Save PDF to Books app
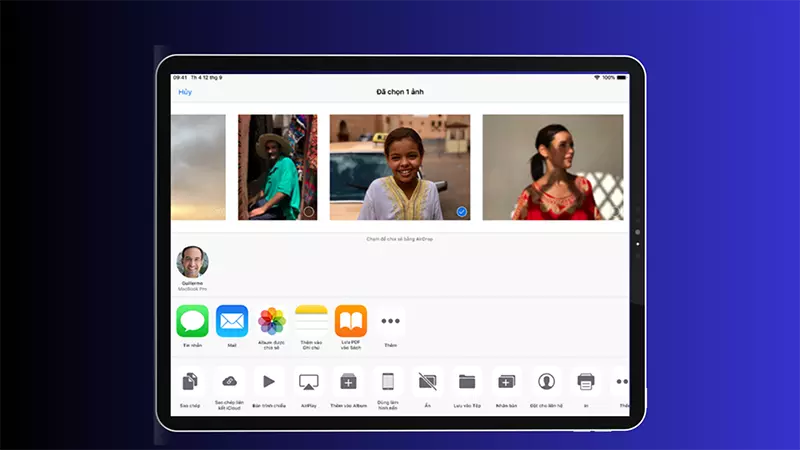This screenshot has height=450, width=800. 351,321
